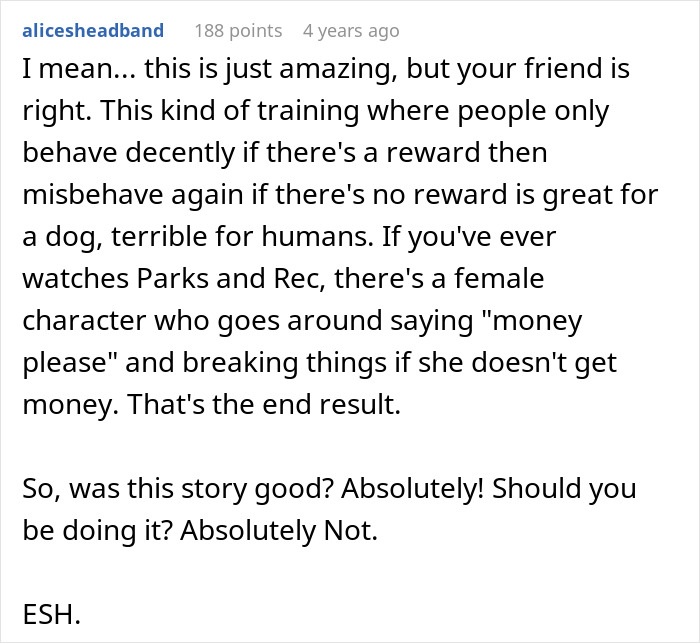Click the opening words I mean...
Screen dimensions: 700x643
[x=66, y=69]
